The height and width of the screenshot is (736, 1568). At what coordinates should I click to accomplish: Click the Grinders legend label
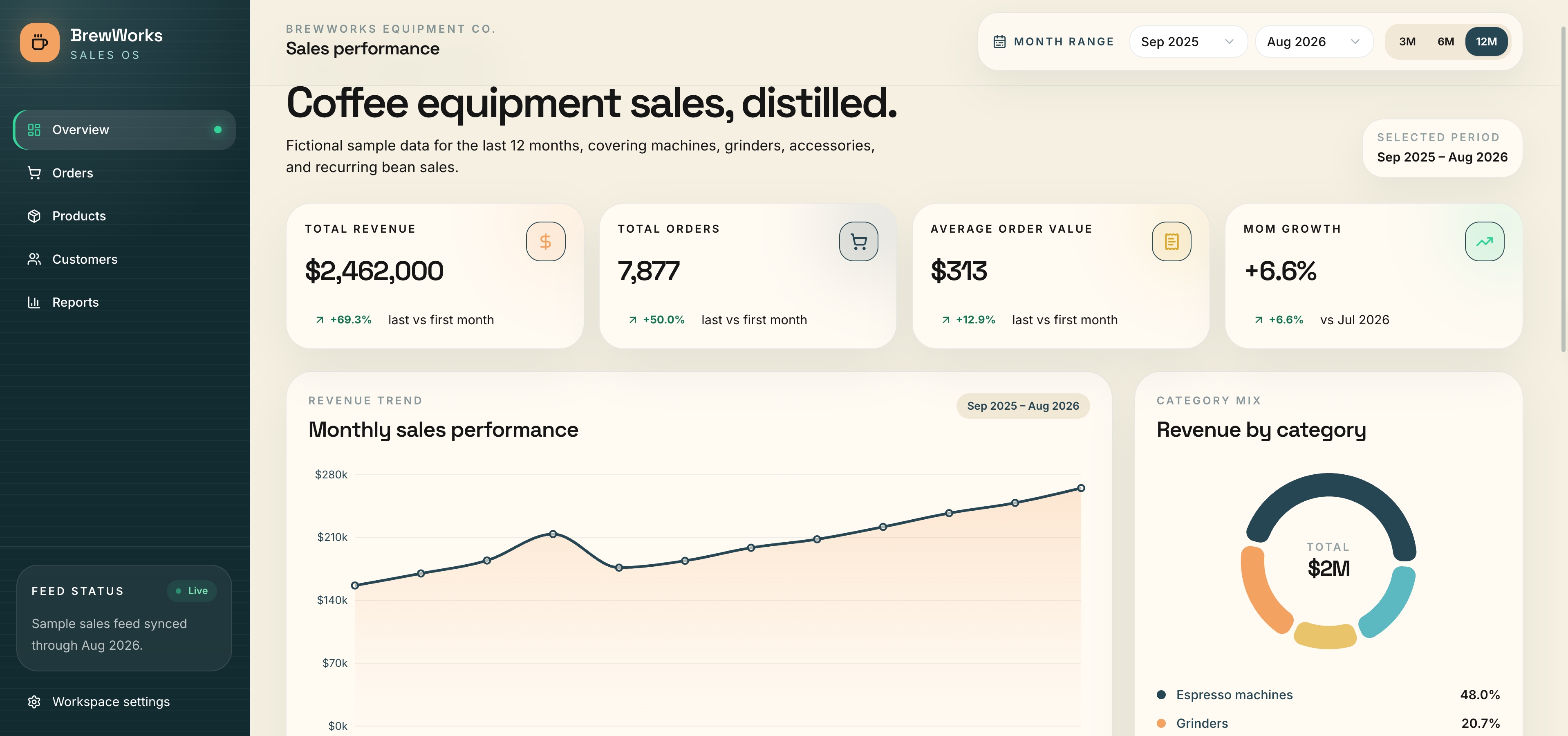click(1202, 723)
